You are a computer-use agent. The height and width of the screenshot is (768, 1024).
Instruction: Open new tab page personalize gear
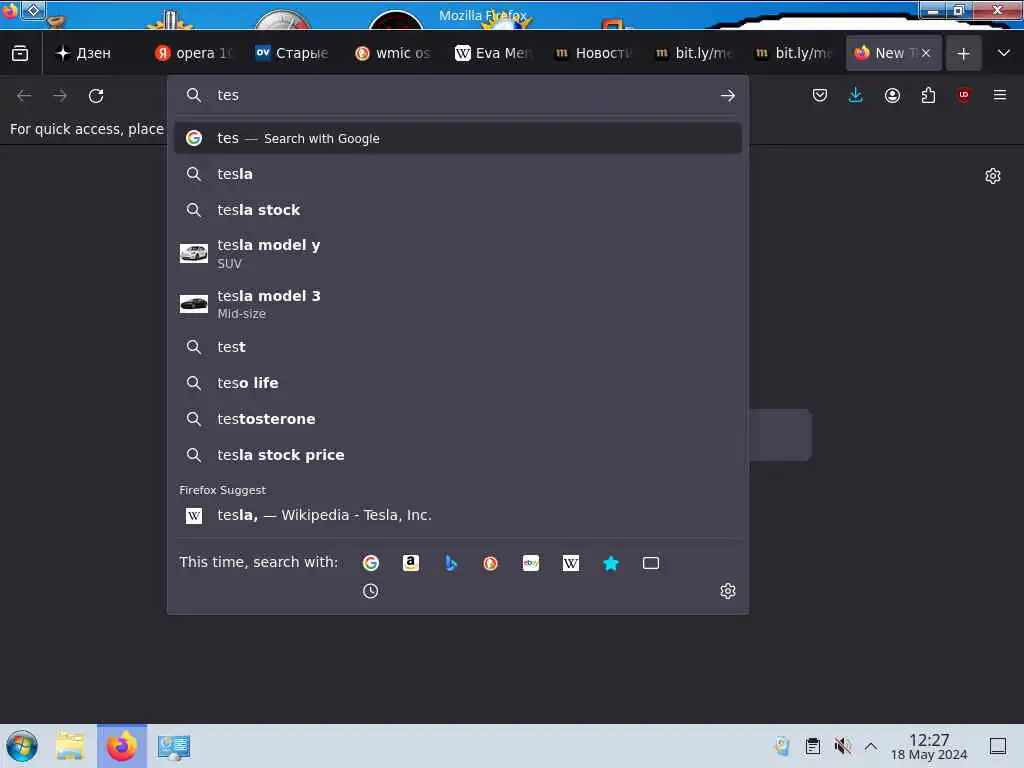click(993, 176)
